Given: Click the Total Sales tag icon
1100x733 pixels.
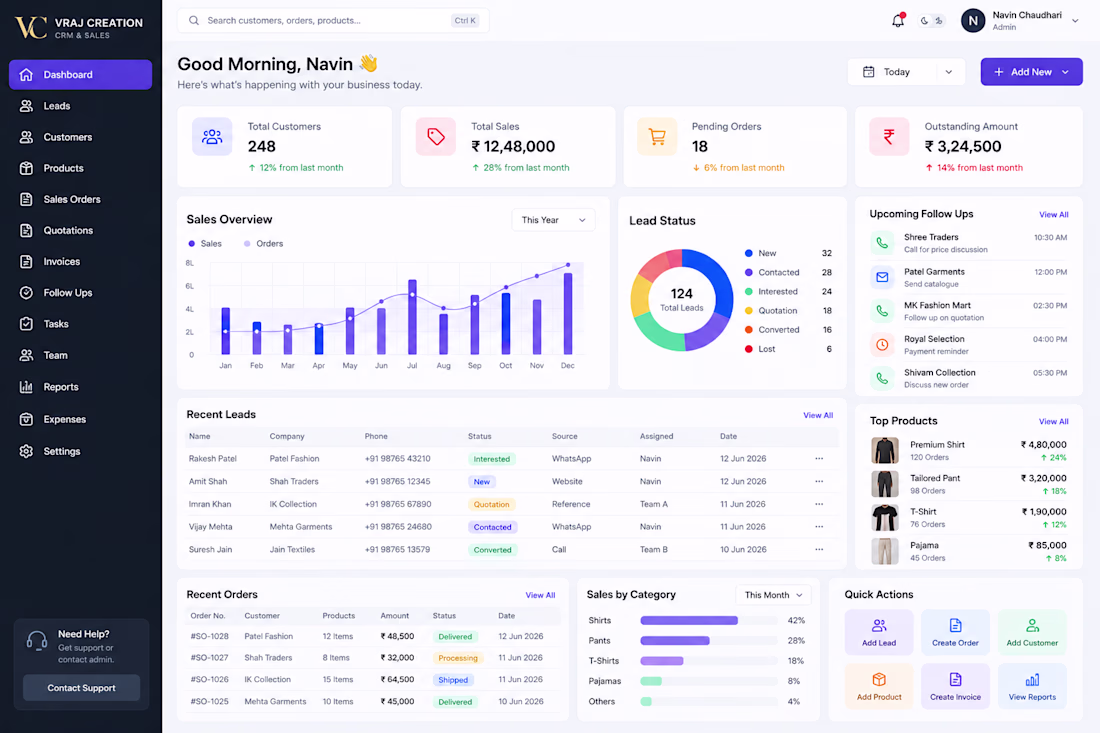Looking at the screenshot, I should click(x=436, y=137).
